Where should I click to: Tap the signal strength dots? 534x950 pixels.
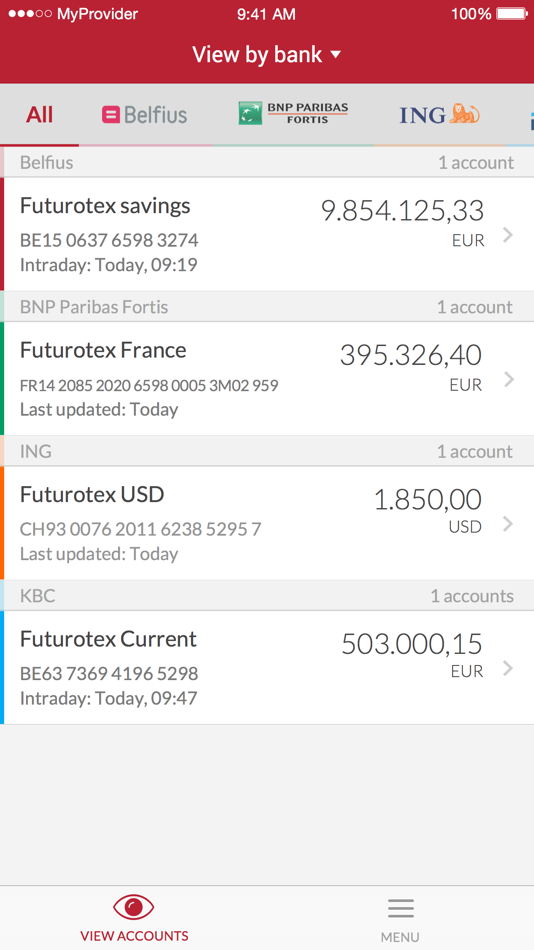point(30,13)
